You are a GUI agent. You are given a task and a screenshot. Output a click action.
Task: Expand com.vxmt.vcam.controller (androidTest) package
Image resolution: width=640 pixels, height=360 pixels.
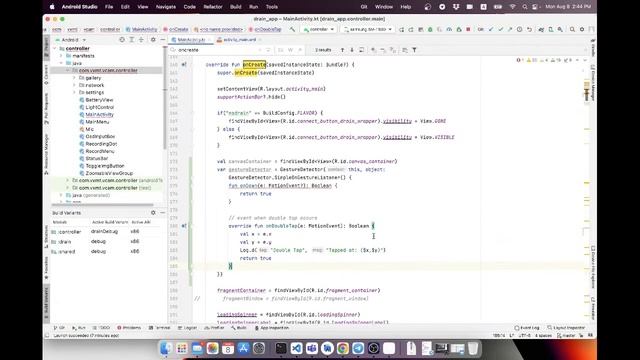[68, 180]
